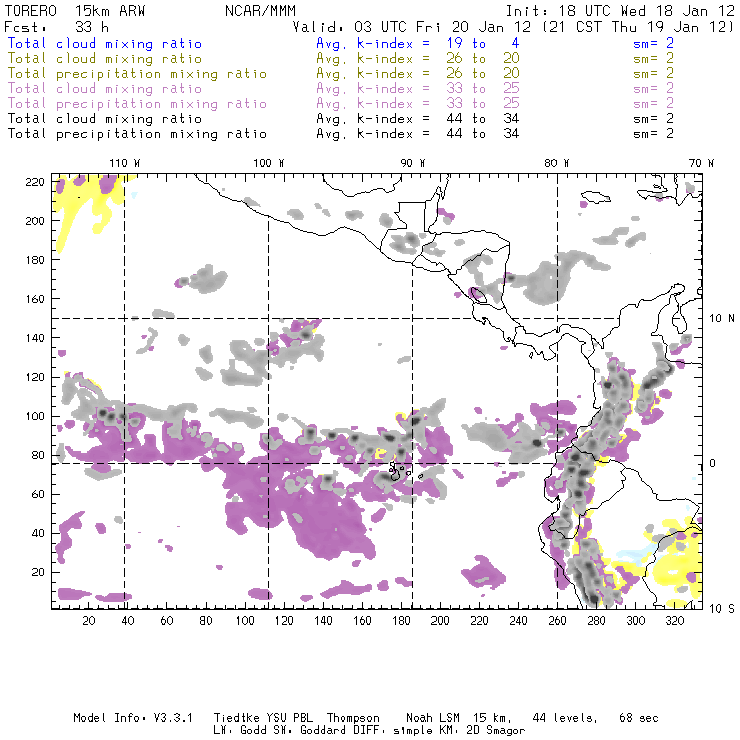Click '2D Smagor' footer text
Screen dimensions: 740x740
[496, 731]
